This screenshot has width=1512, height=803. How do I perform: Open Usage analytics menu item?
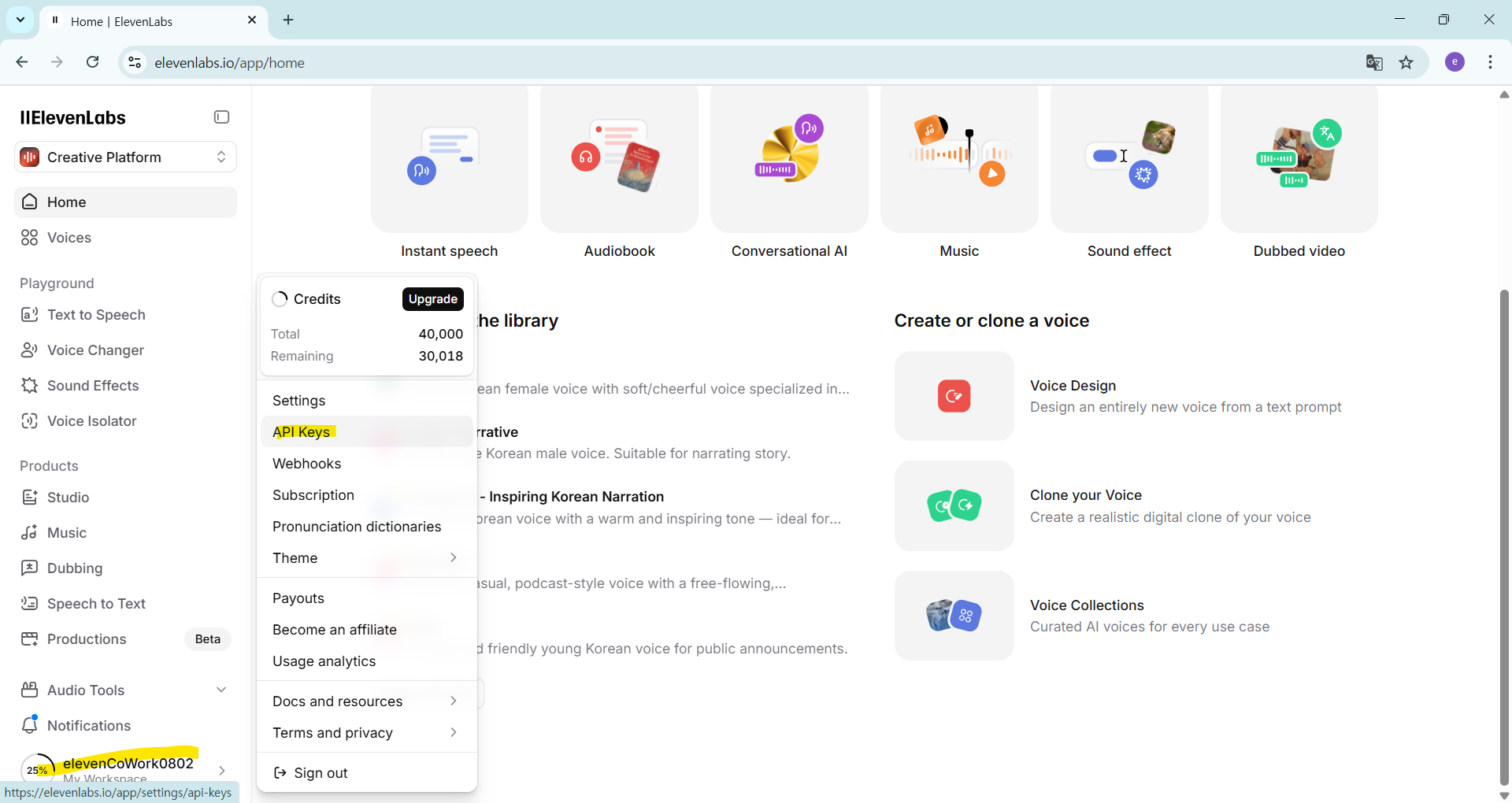367,661
